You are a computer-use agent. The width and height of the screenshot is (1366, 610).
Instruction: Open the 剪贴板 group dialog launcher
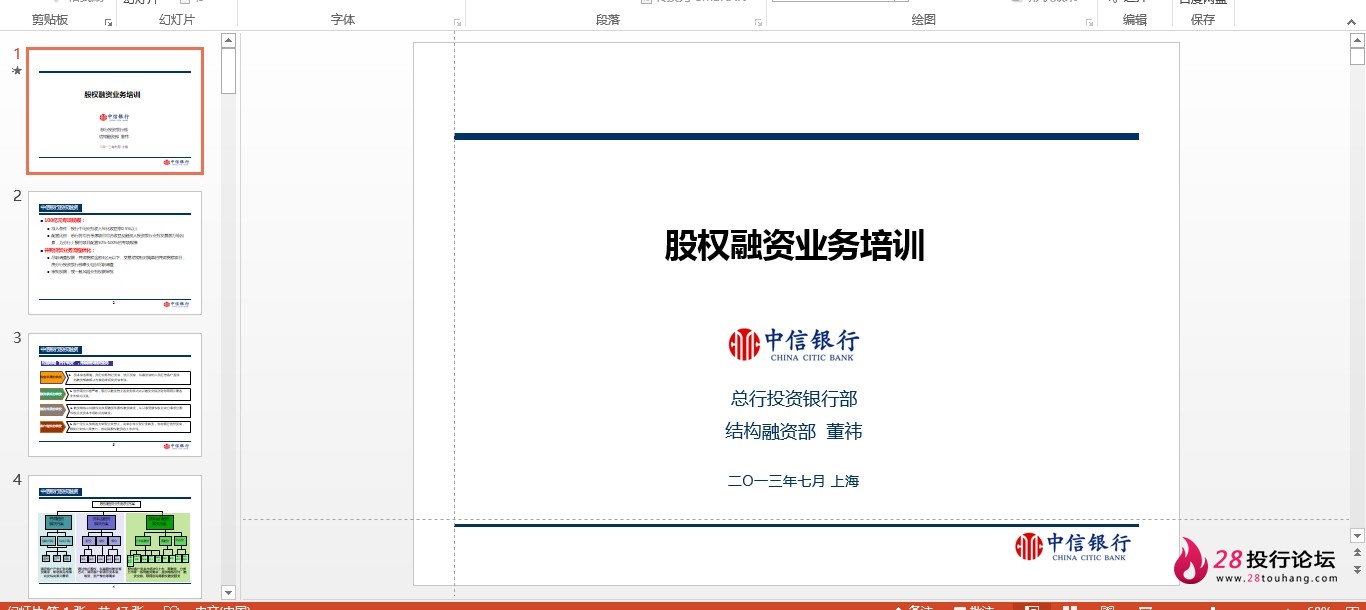point(108,22)
